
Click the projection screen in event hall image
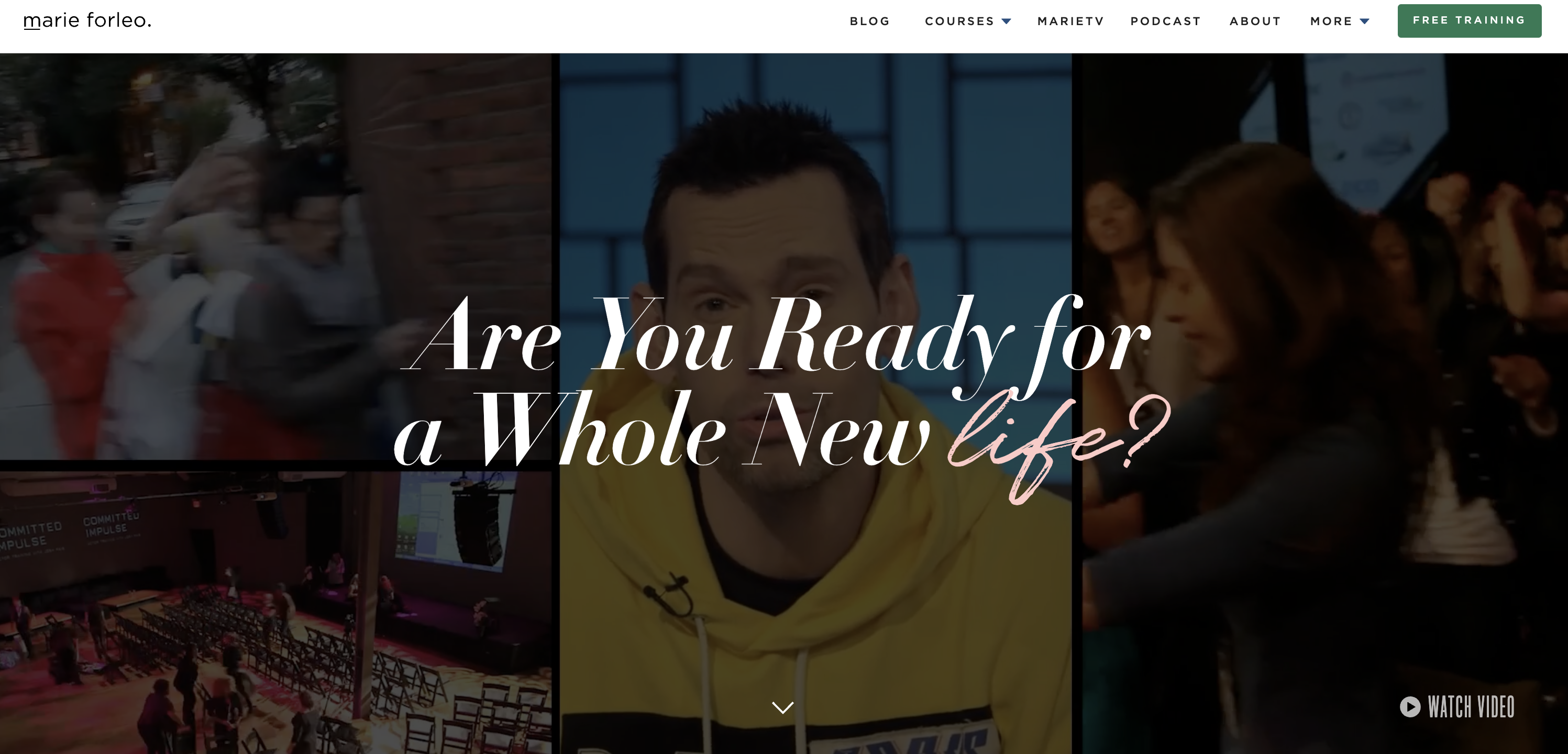click(454, 520)
